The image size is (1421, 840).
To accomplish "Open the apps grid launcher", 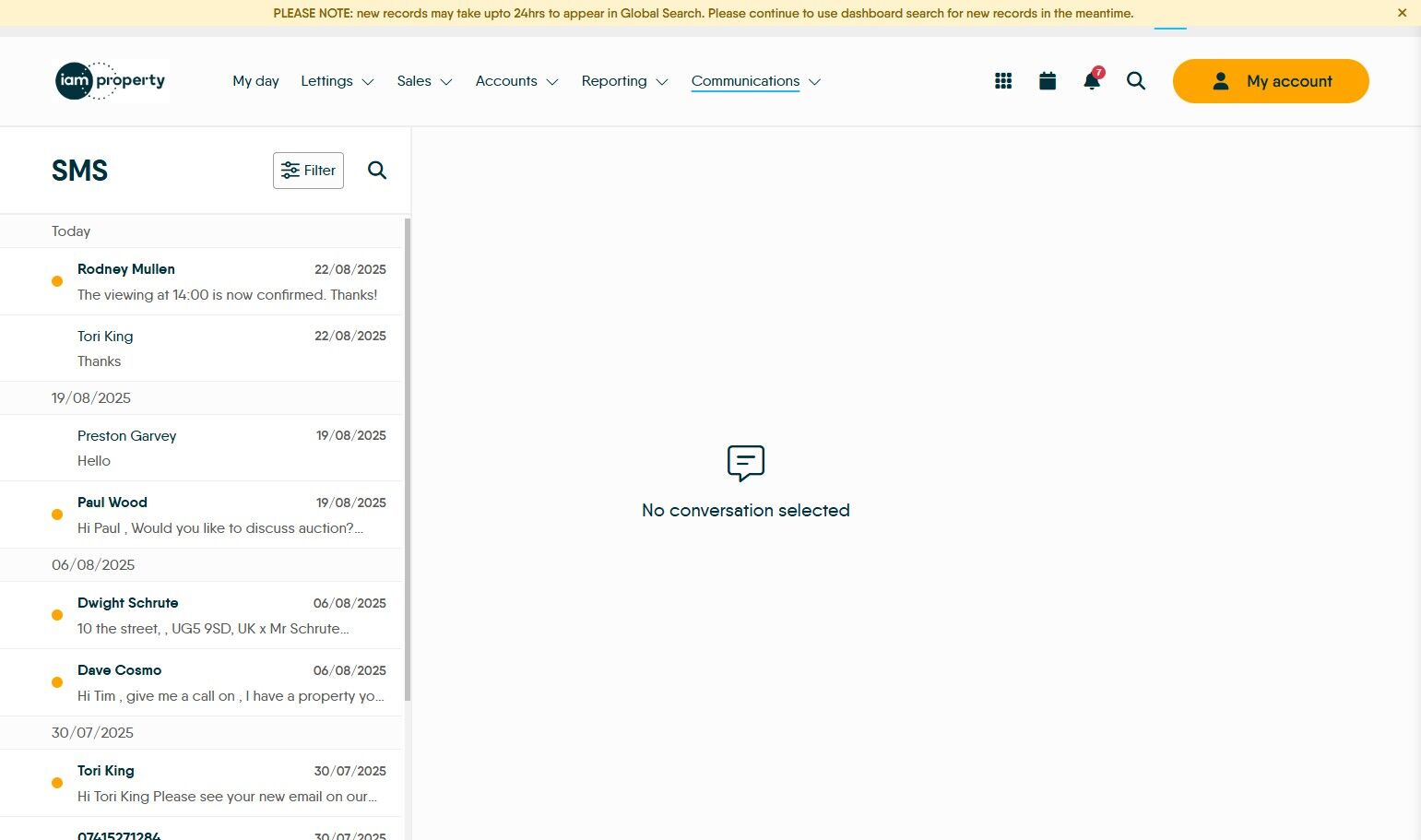I will pos(1002,80).
